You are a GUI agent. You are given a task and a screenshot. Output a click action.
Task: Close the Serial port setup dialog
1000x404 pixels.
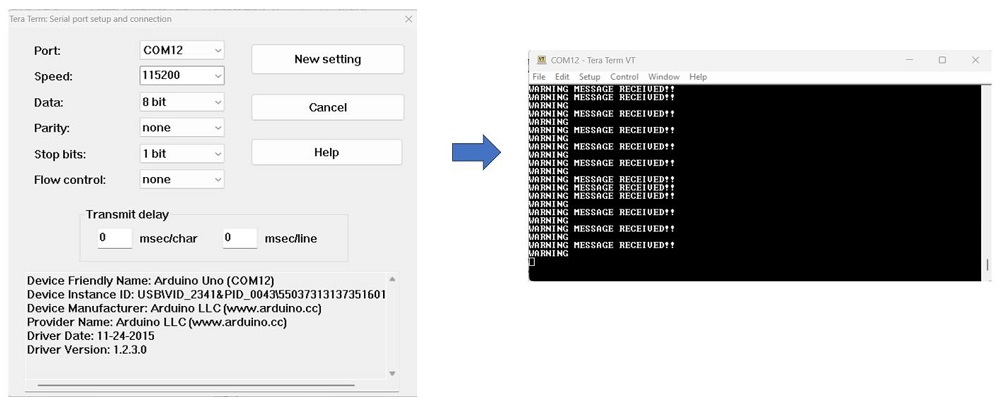[x=409, y=19]
